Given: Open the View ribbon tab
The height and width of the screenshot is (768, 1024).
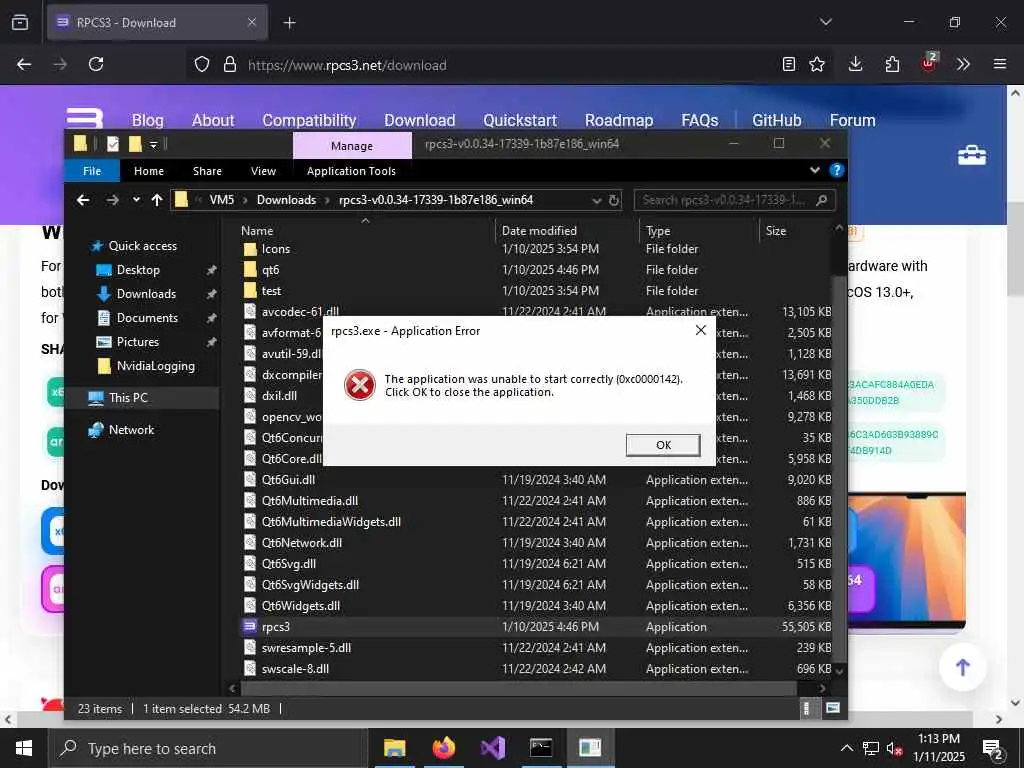Looking at the screenshot, I should pyautogui.click(x=263, y=171).
